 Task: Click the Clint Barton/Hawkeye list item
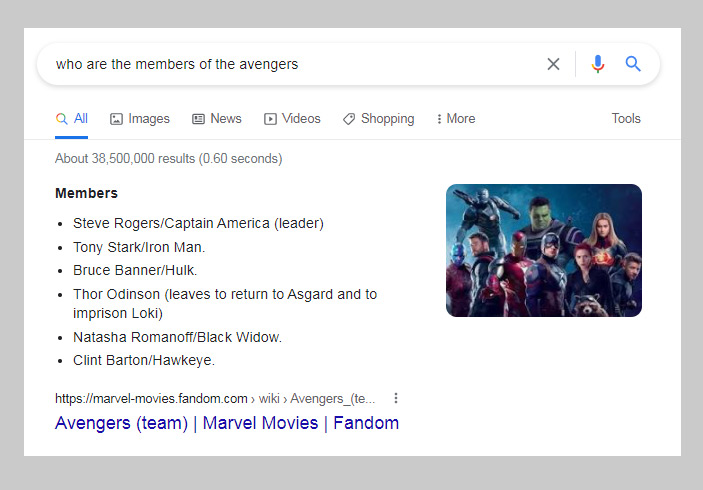click(144, 360)
